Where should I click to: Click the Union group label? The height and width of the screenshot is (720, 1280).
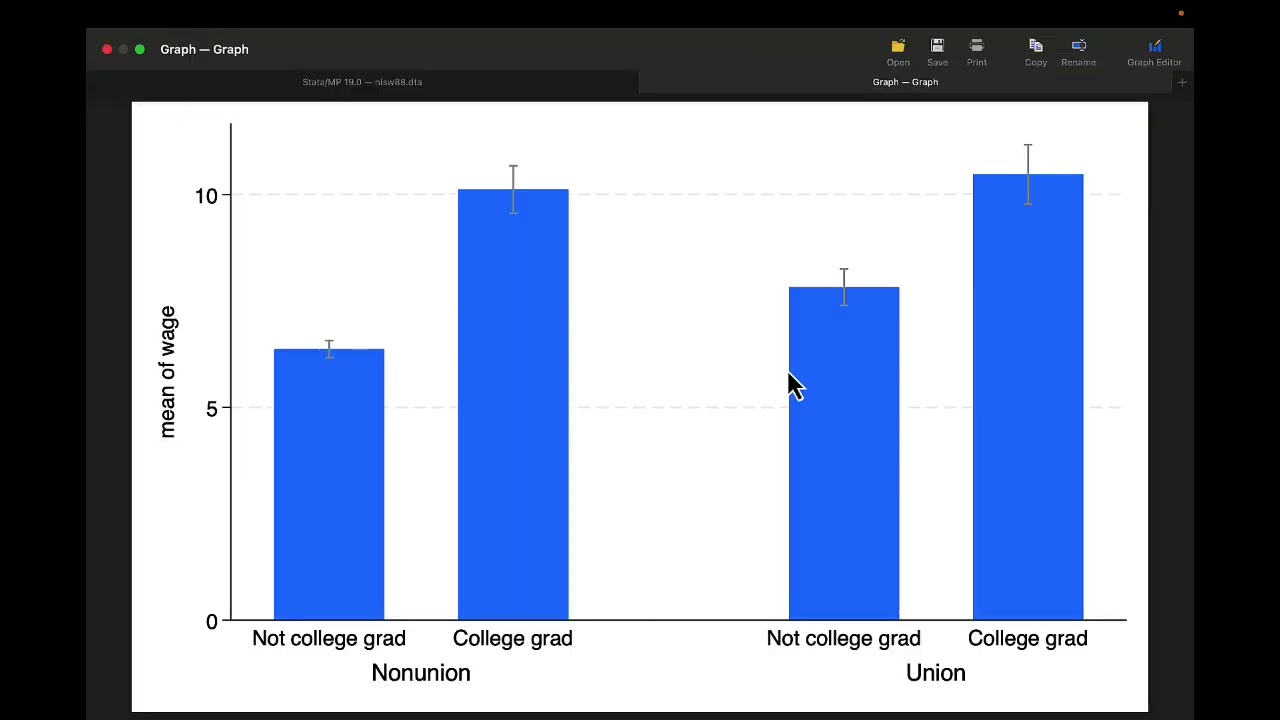point(936,673)
